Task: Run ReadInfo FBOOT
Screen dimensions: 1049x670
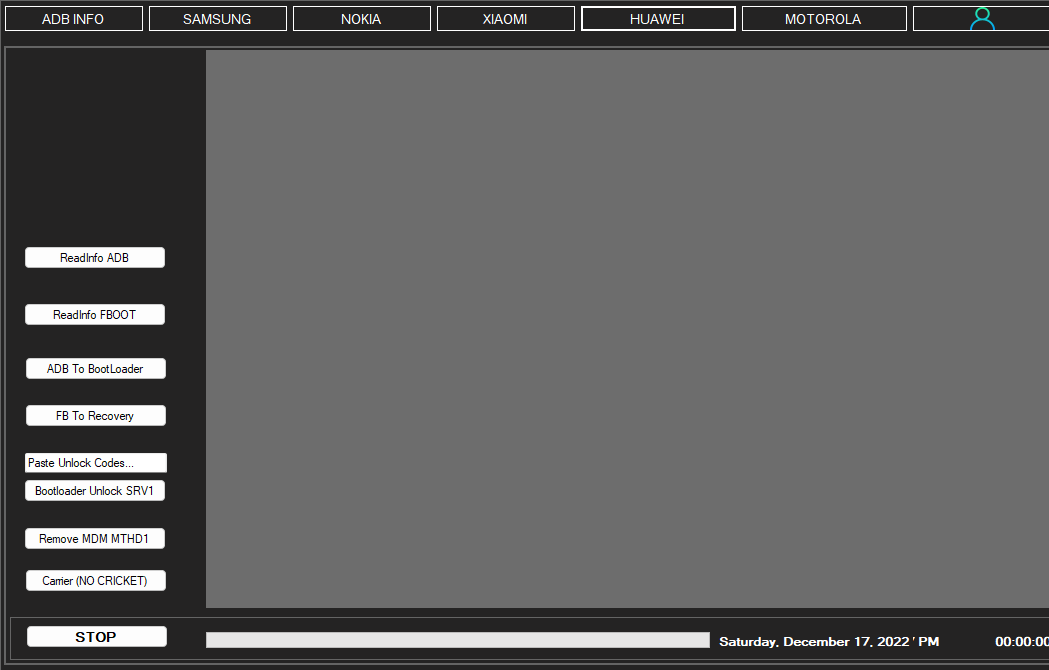Action: (94, 314)
